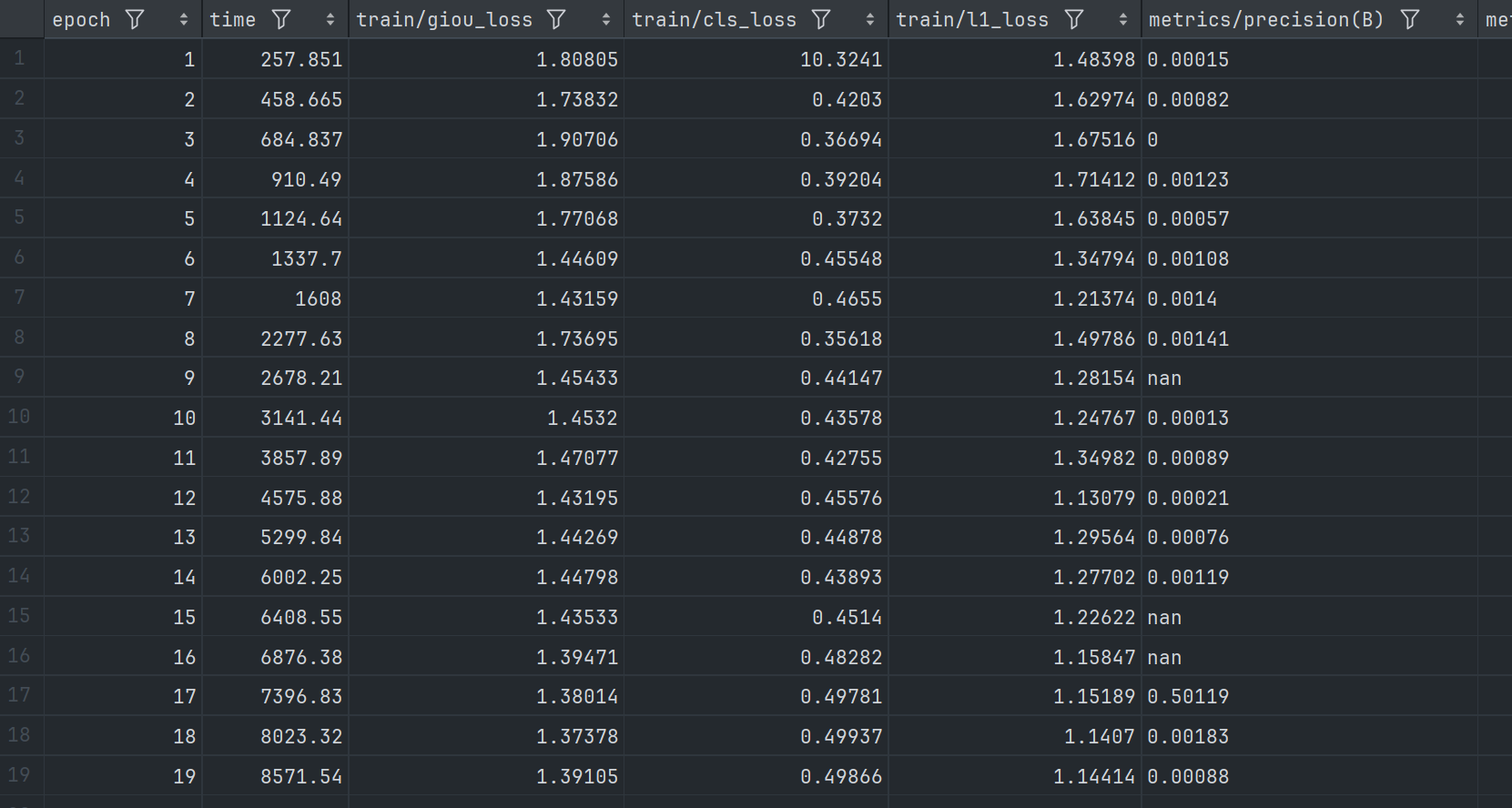
Task: Click the precision cell 0.50119
Action: pos(1188,697)
